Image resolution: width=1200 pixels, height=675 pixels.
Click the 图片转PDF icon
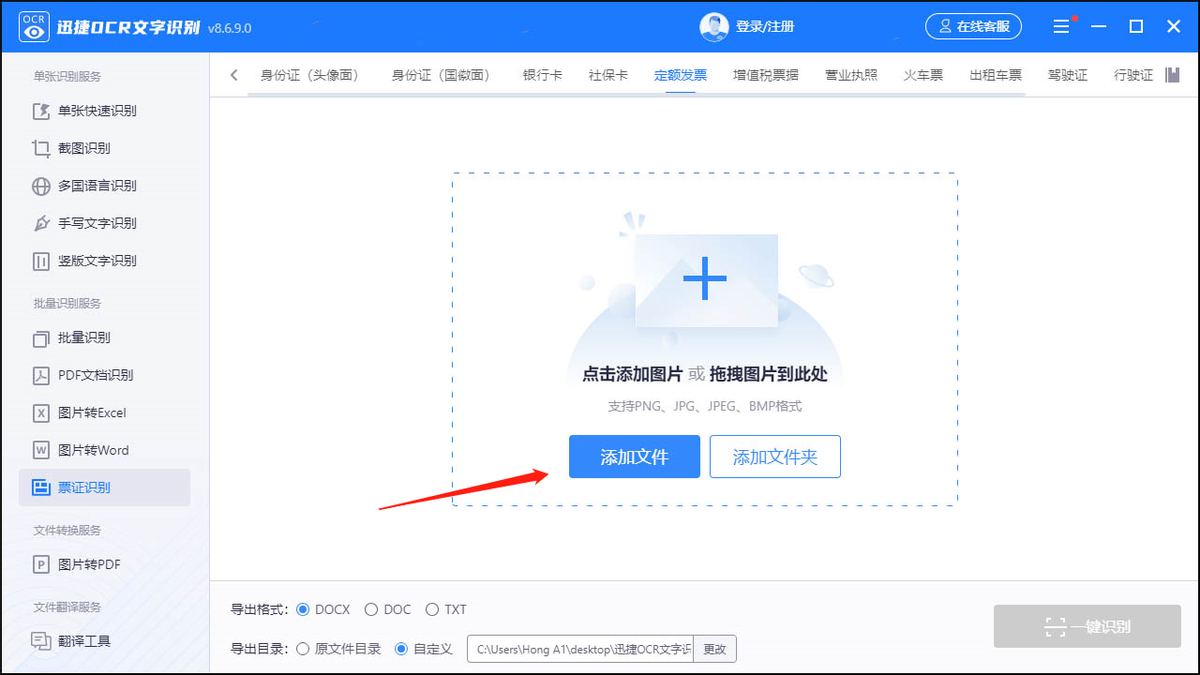tap(41, 565)
